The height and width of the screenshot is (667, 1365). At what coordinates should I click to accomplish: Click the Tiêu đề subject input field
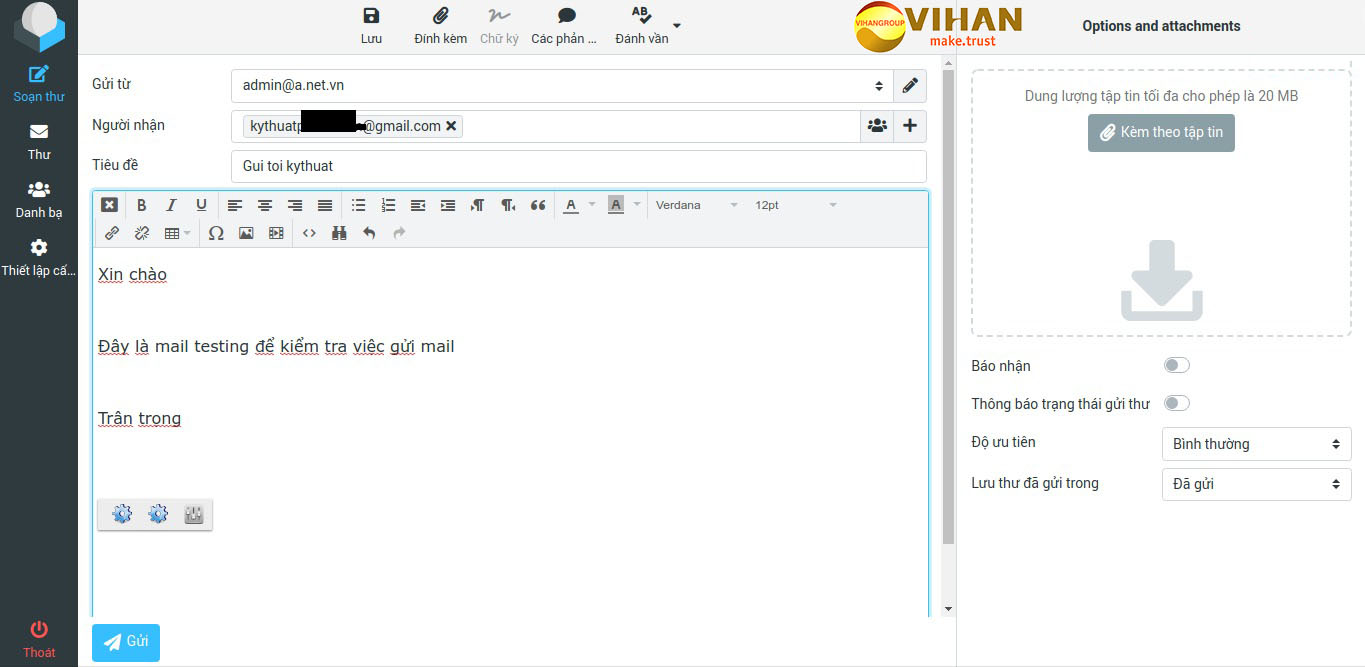point(578,166)
